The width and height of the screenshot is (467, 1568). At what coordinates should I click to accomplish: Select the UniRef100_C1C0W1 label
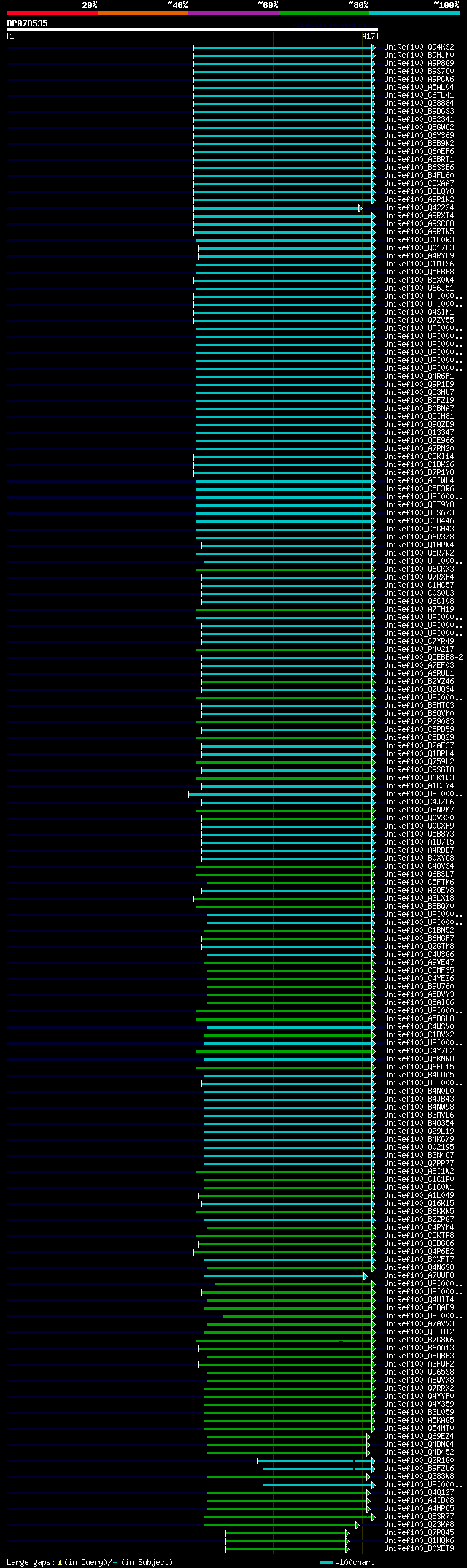click(x=419, y=1187)
